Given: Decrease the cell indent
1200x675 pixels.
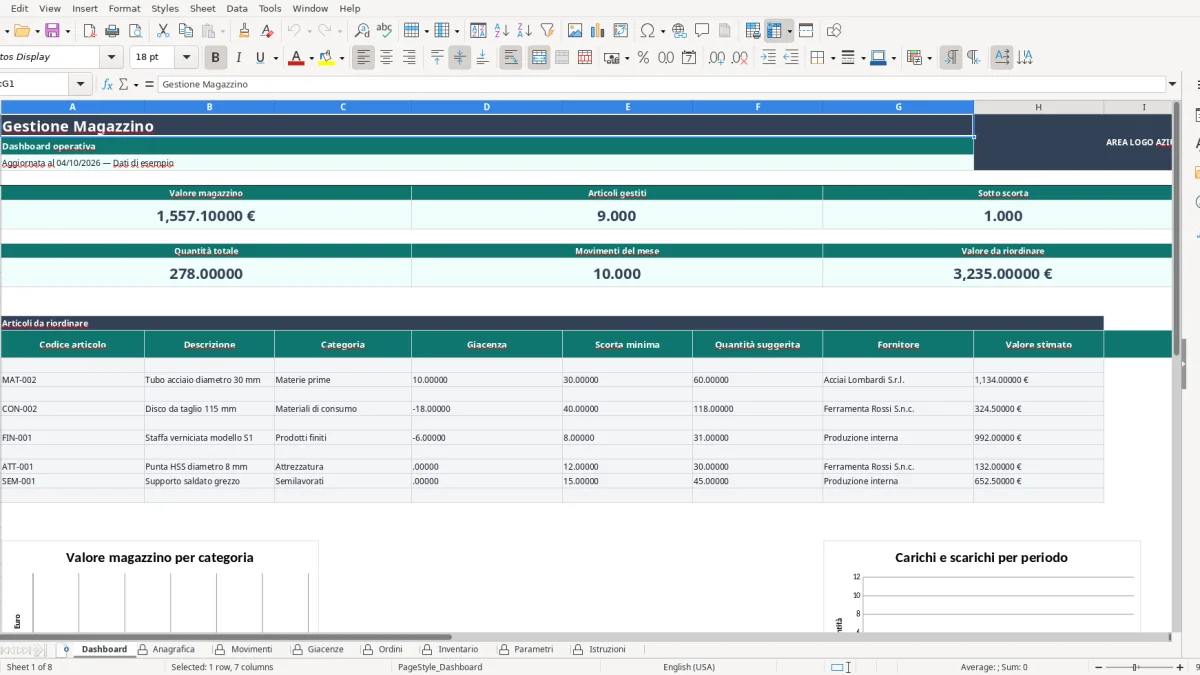Looking at the screenshot, I should click(791, 58).
